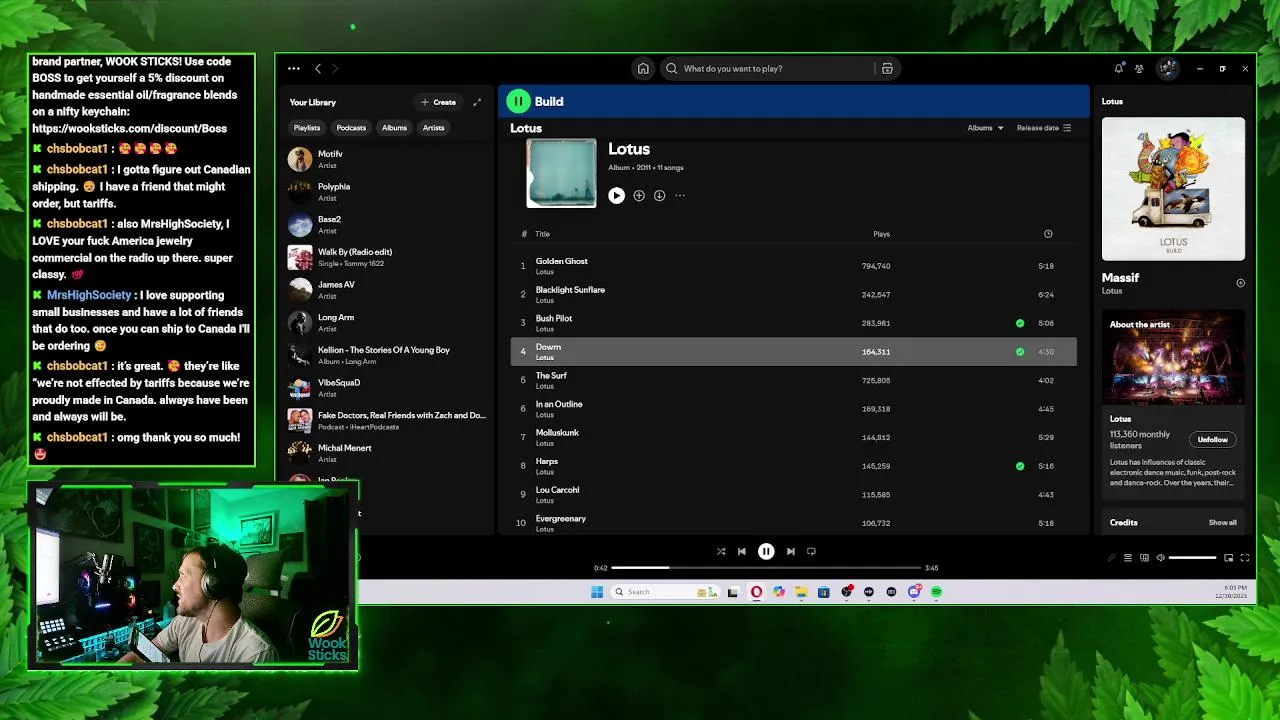Screen dimensions: 1280x720
Task: Unfollow the artist Lotus
Action: click(x=1212, y=440)
